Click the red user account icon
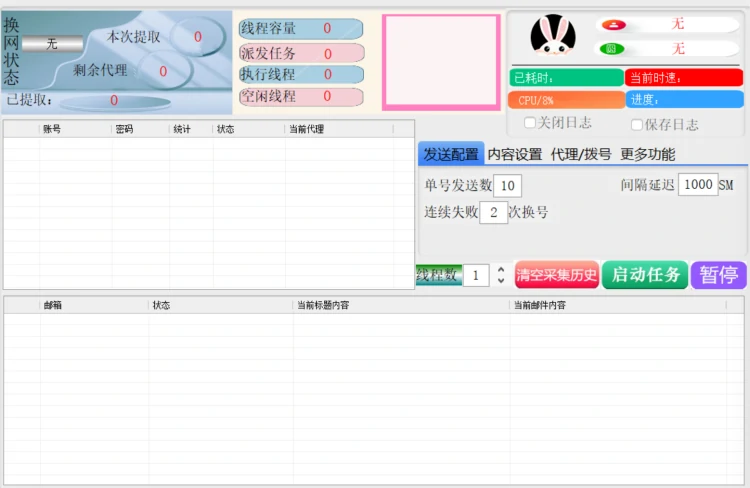Image resolution: width=750 pixels, height=488 pixels. (x=614, y=24)
